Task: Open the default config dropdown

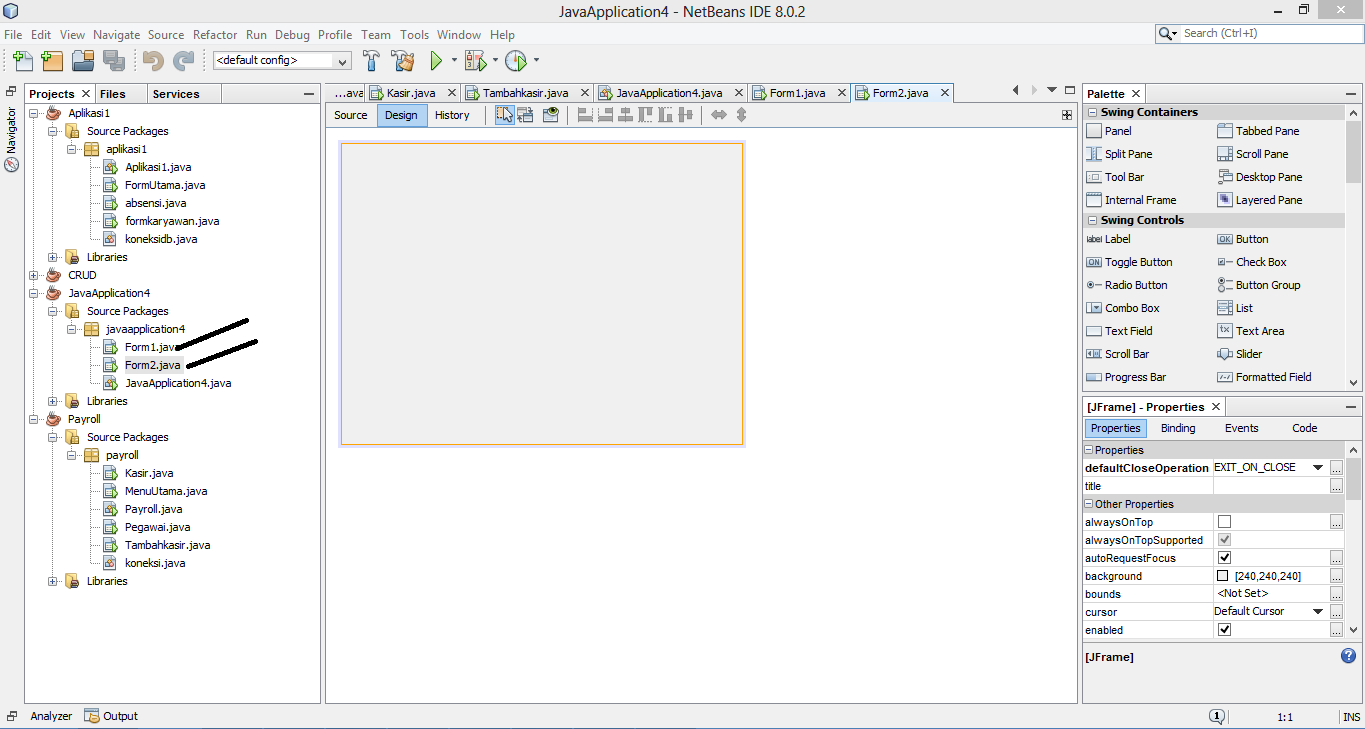Action: [x=343, y=61]
